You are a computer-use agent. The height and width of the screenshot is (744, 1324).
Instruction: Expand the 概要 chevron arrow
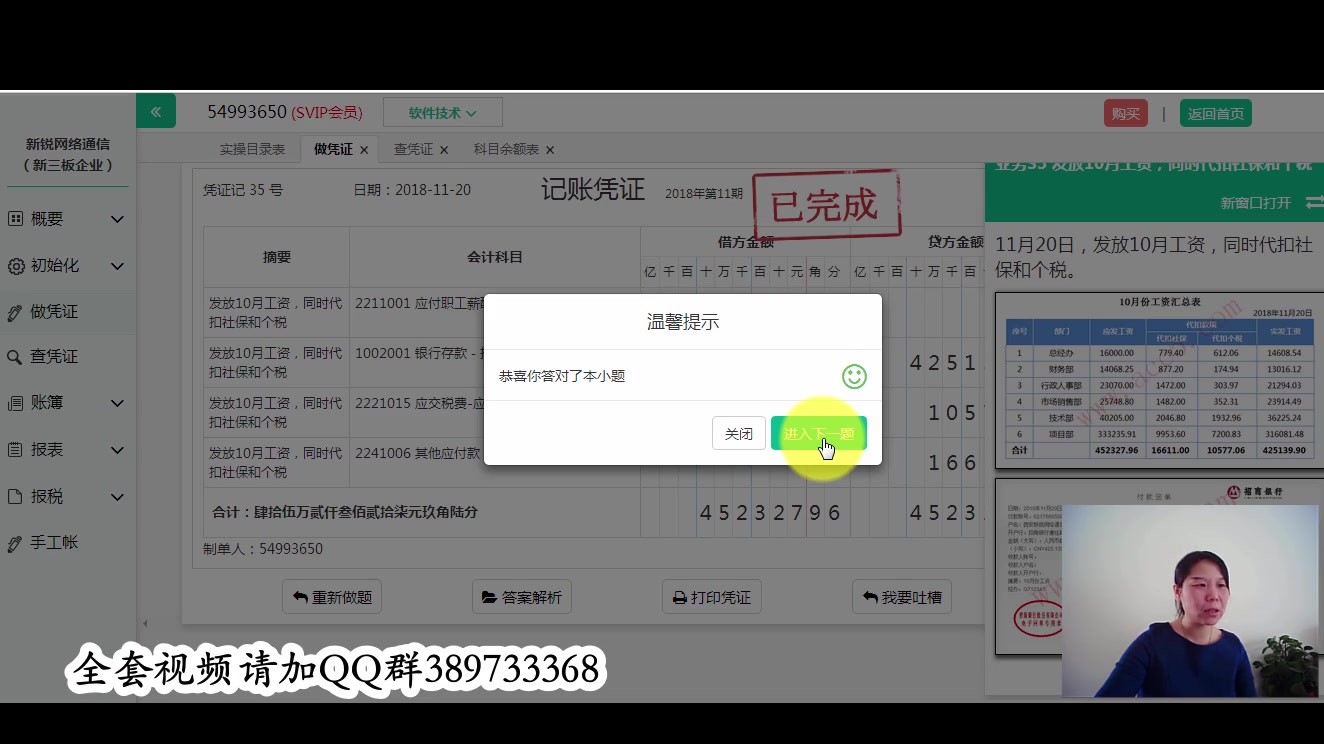click(x=117, y=219)
